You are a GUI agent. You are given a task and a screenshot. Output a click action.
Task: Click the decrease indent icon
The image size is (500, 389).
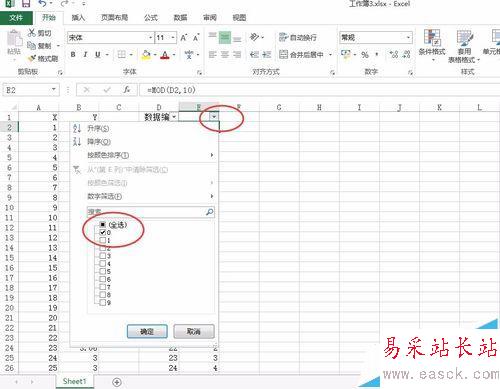click(x=255, y=54)
